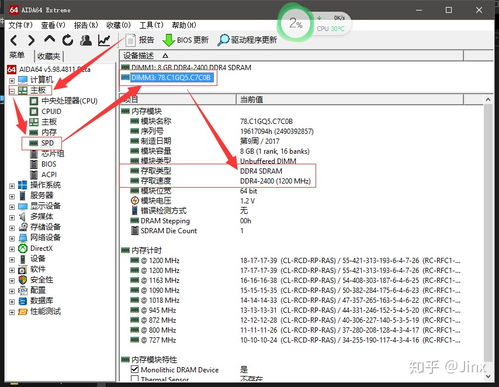The image size is (499, 387).
Task: Click the 服务器 icon in the tree
Action: point(23,196)
